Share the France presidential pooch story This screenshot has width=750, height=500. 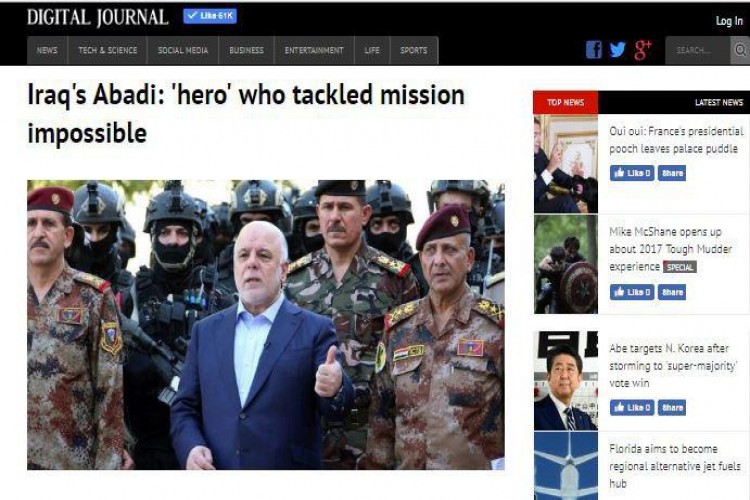[672, 173]
